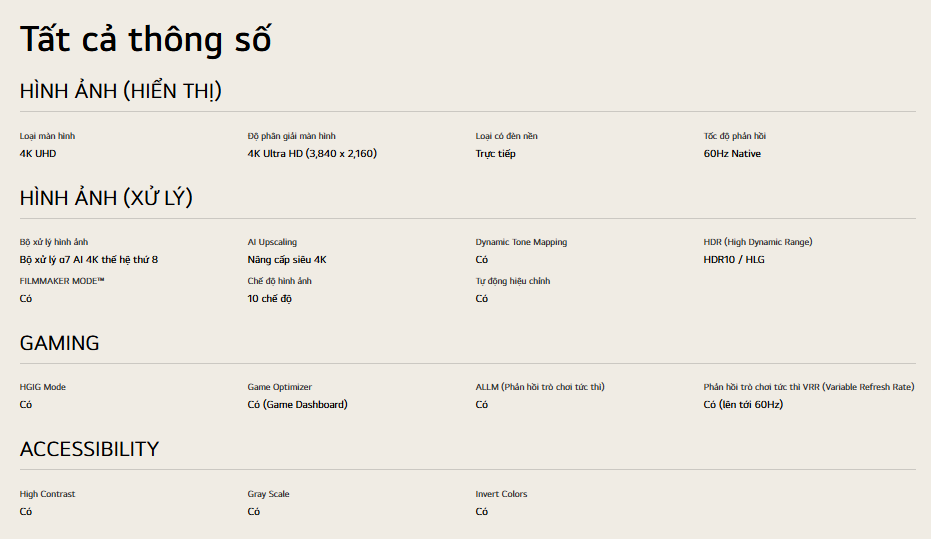Select the 'High Contrast' accessibility label
Screen dimensions: 931x539
(x=47, y=494)
